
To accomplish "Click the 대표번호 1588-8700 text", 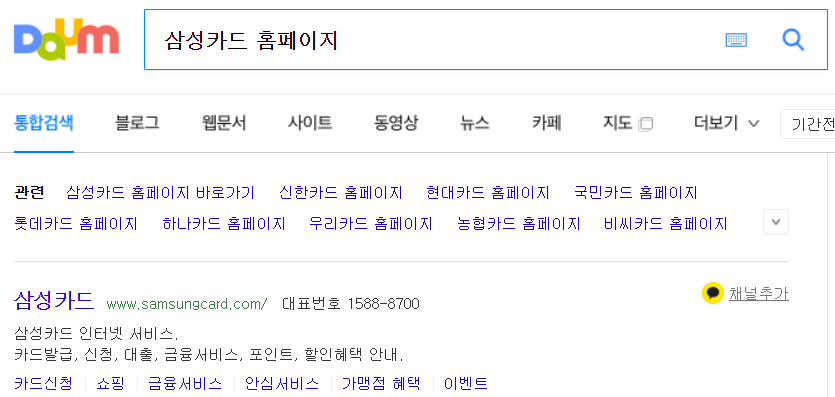I will (351, 304).
